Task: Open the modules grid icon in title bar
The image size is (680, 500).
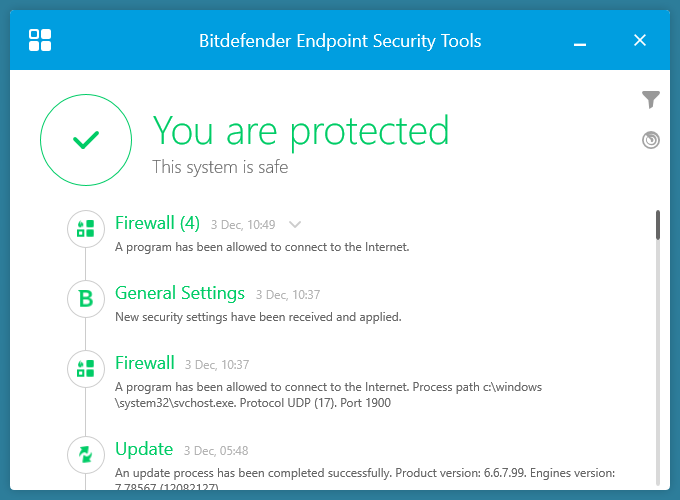Action: (40, 40)
